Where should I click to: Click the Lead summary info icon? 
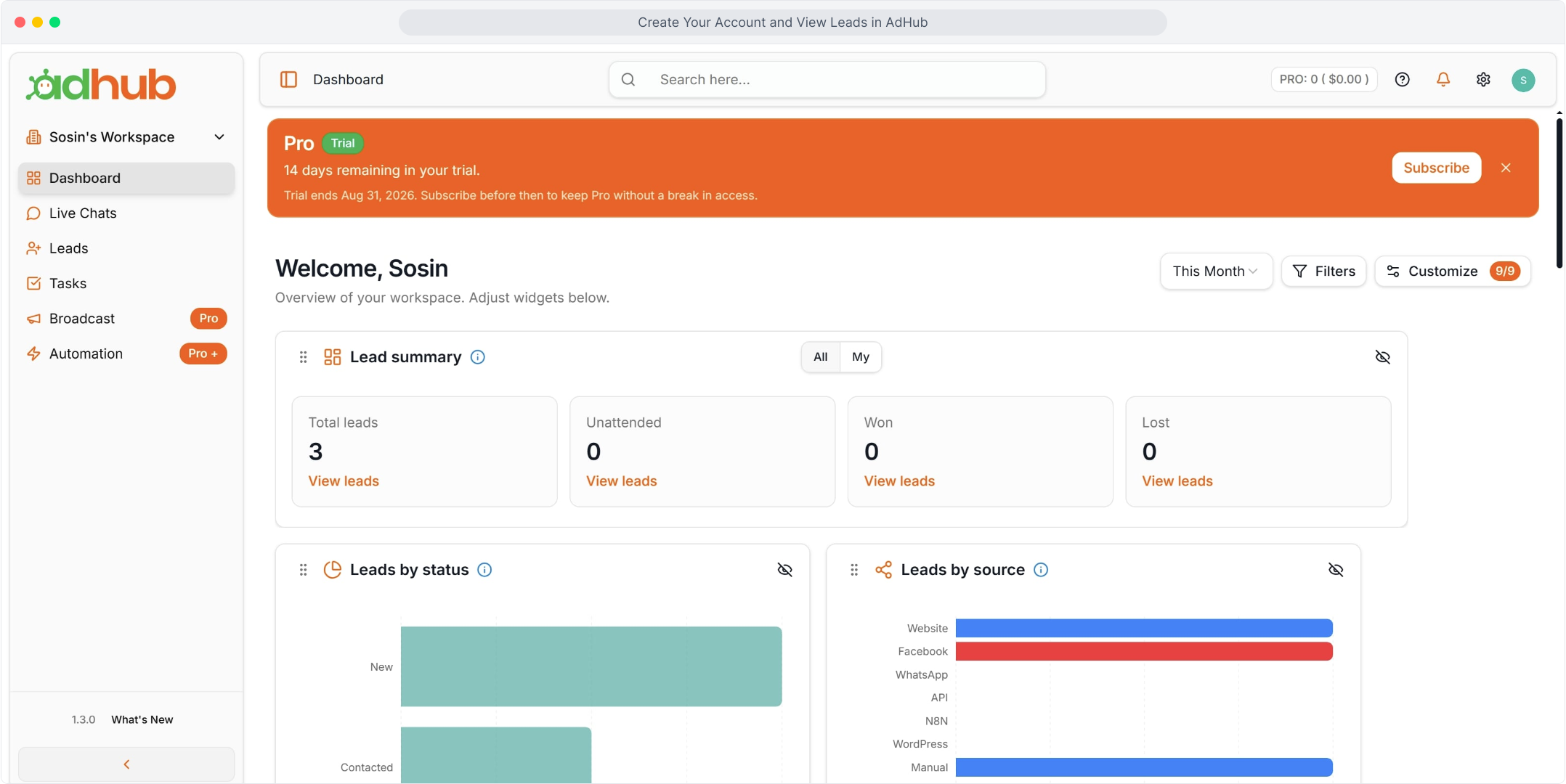tap(478, 357)
